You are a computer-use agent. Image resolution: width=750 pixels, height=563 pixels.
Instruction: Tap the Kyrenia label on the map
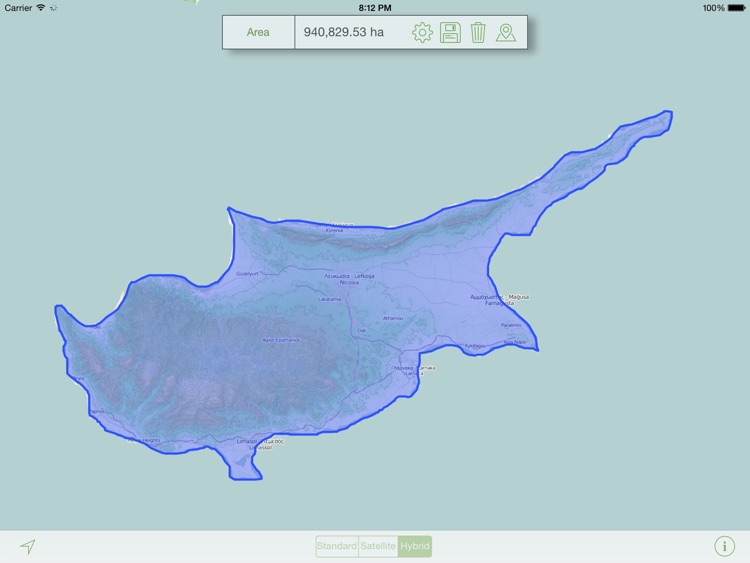pyautogui.click(x=334, y=231)
